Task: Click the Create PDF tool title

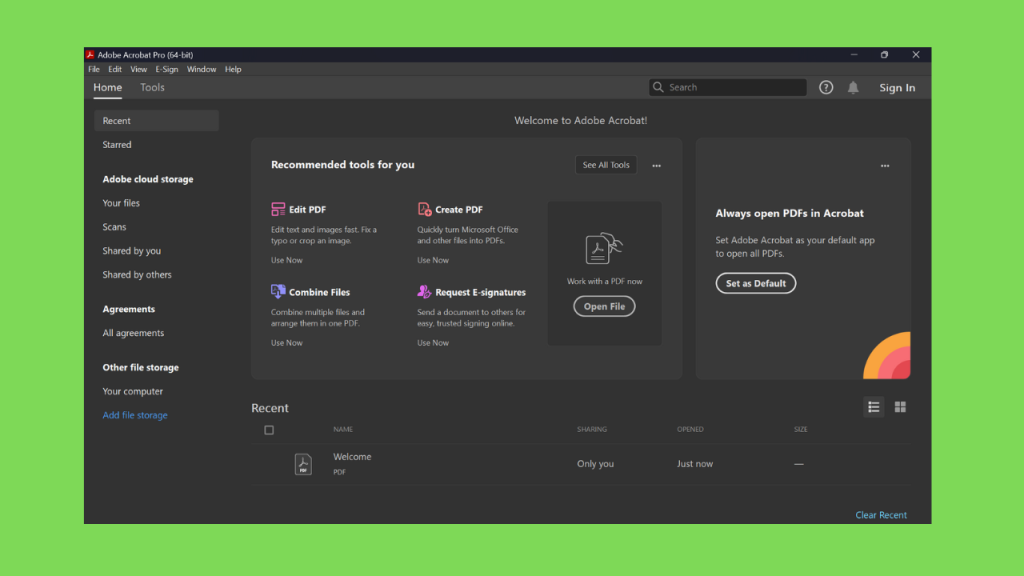Action: [x=459, y=210]
